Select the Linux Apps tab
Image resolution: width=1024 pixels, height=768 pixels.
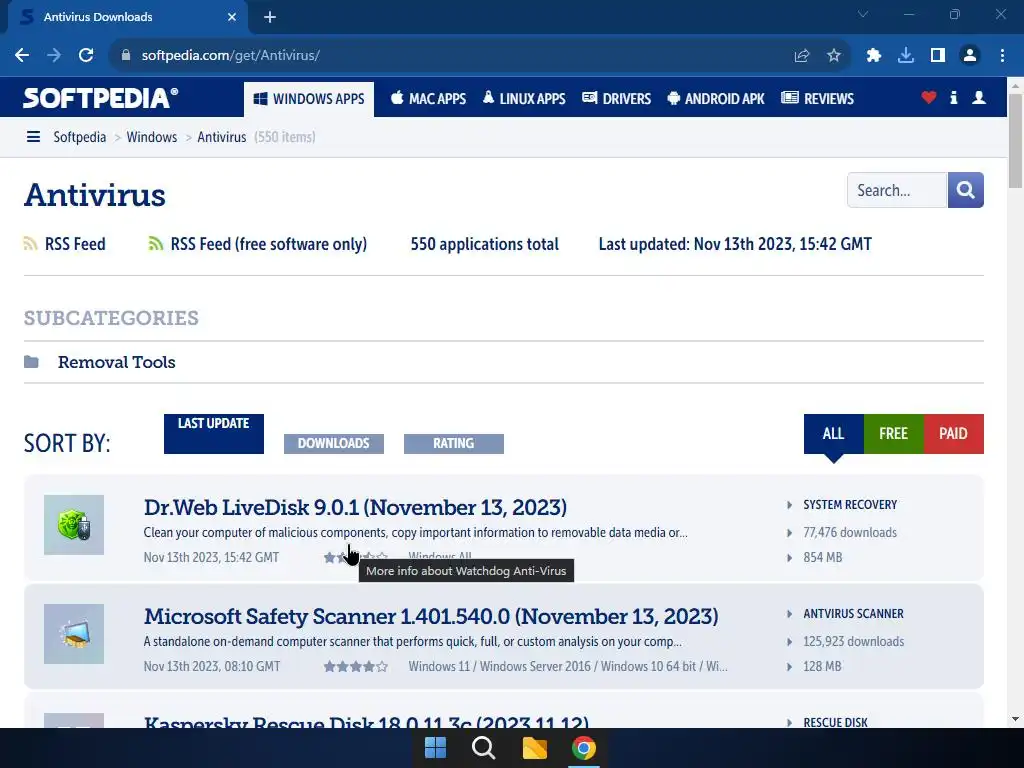[x=524, y=99]
